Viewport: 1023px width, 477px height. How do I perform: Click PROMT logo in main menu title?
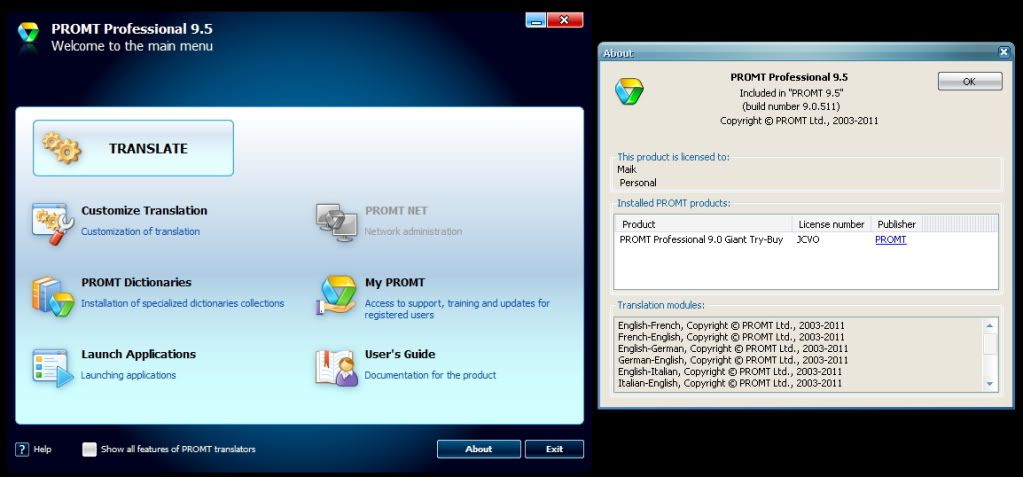[28, 34]
